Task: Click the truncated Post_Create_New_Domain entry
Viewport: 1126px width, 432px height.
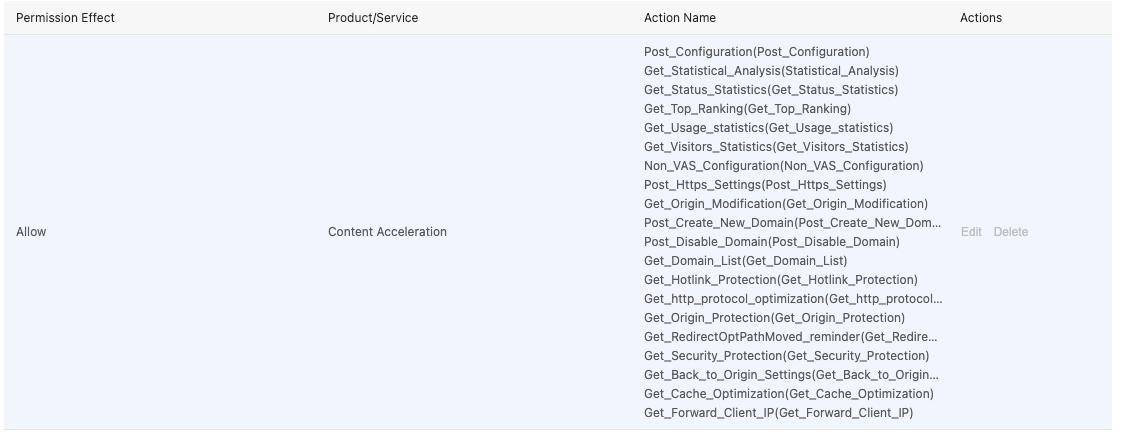Action: [792, 223]
